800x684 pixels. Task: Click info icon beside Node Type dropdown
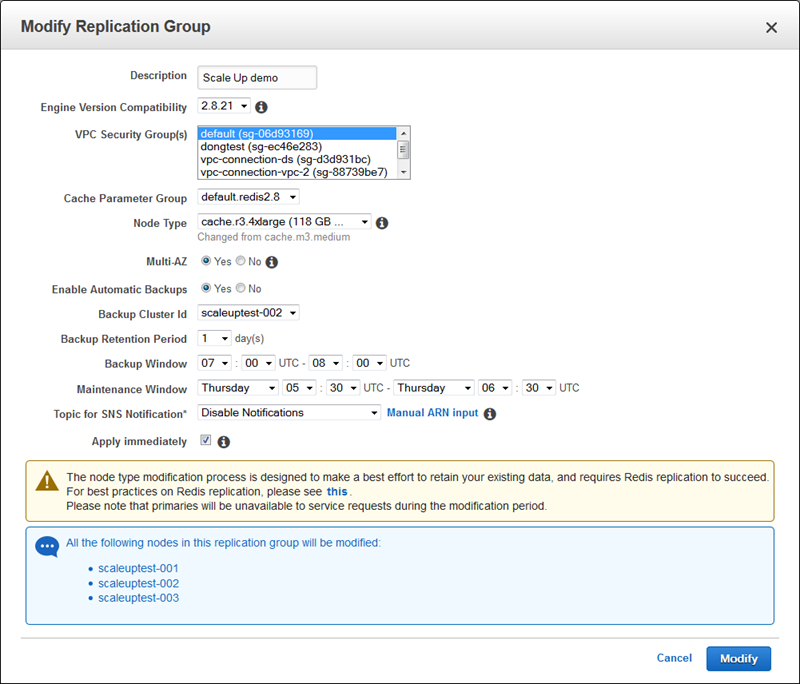pos(382,223)
